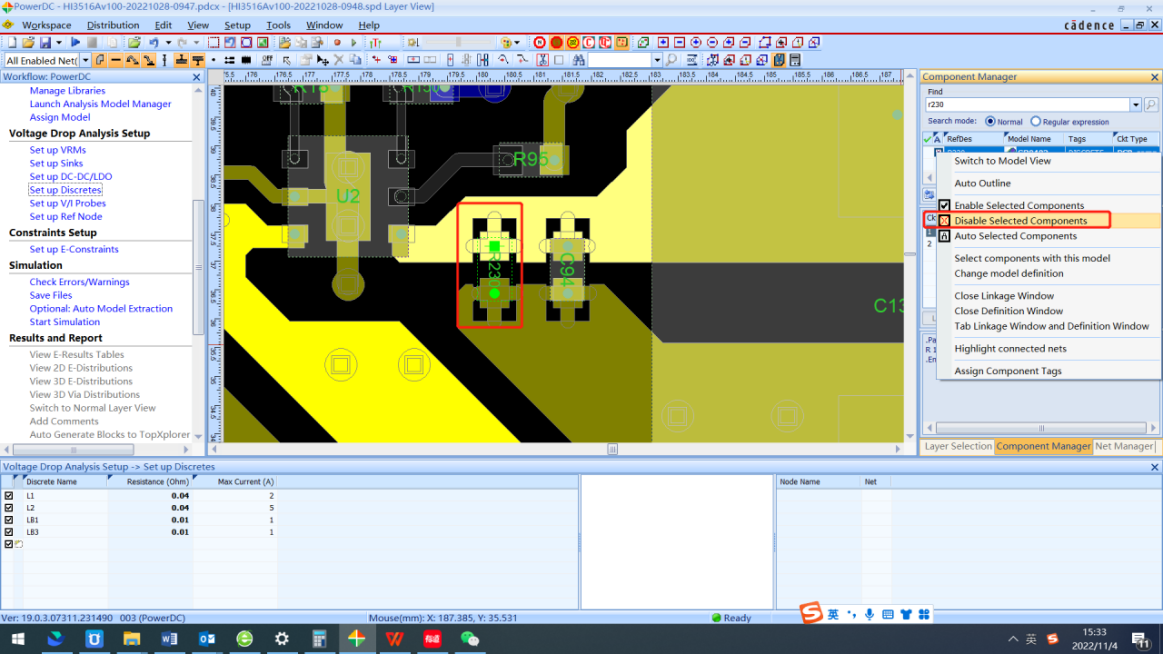Click the green play arrow icon
Viewport: 1164px width, 655px height.
point(354,42)
